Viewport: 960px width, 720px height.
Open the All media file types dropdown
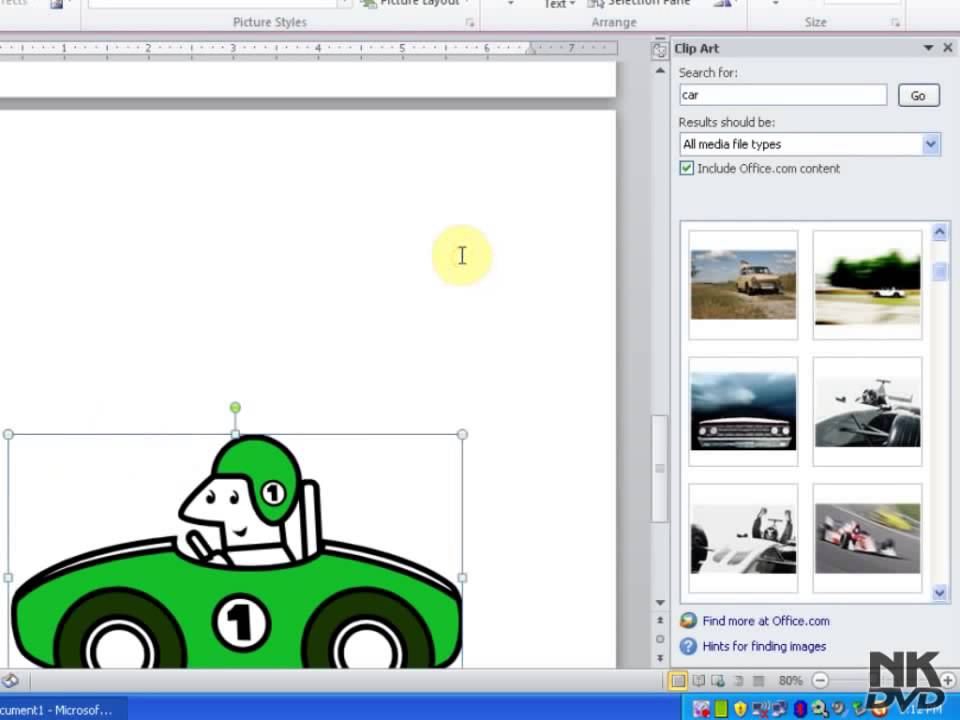(931, 144)
